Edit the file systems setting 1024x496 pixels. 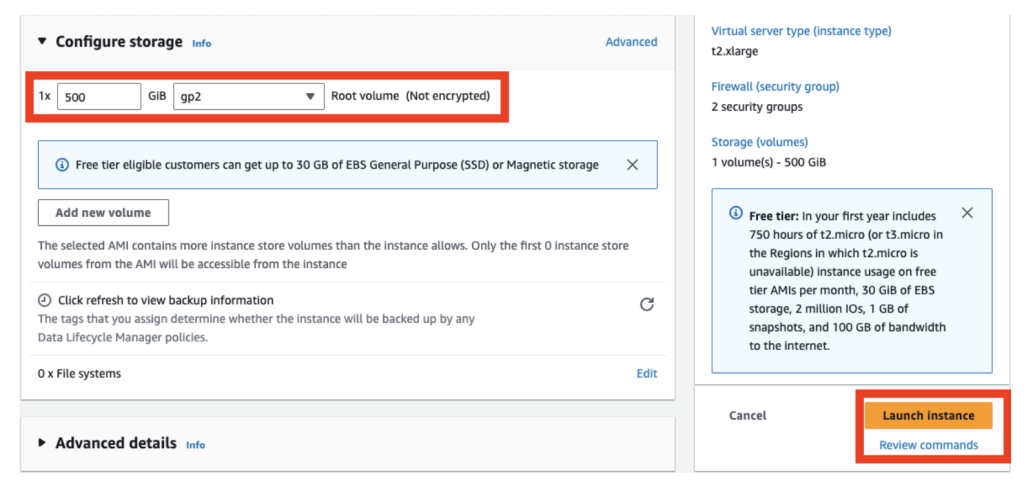click(x=647, y=374)
